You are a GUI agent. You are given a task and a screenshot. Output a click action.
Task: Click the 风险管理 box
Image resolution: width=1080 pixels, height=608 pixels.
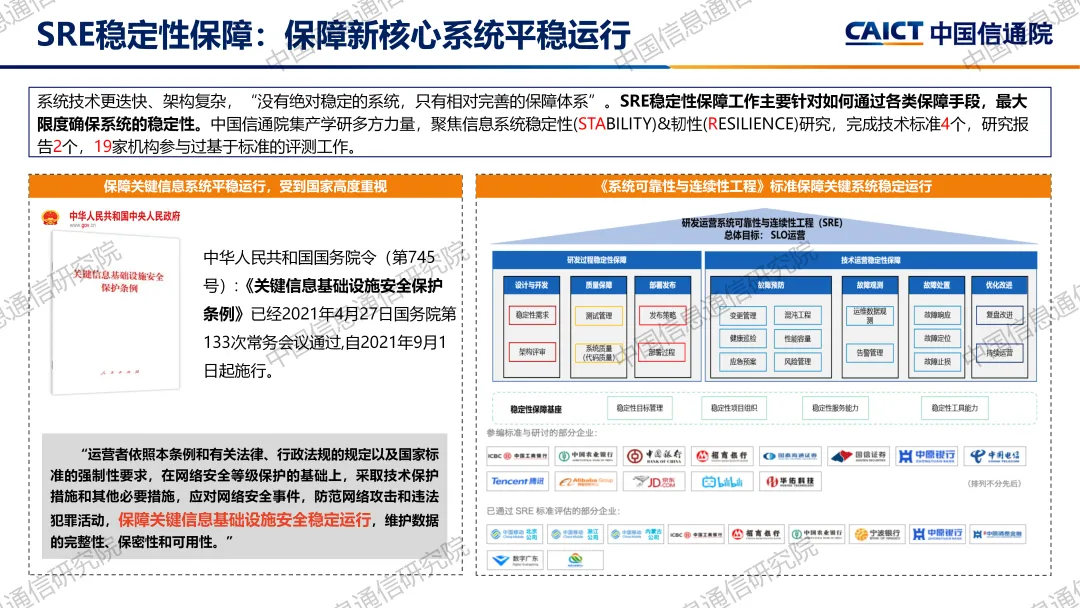(798, 361)
